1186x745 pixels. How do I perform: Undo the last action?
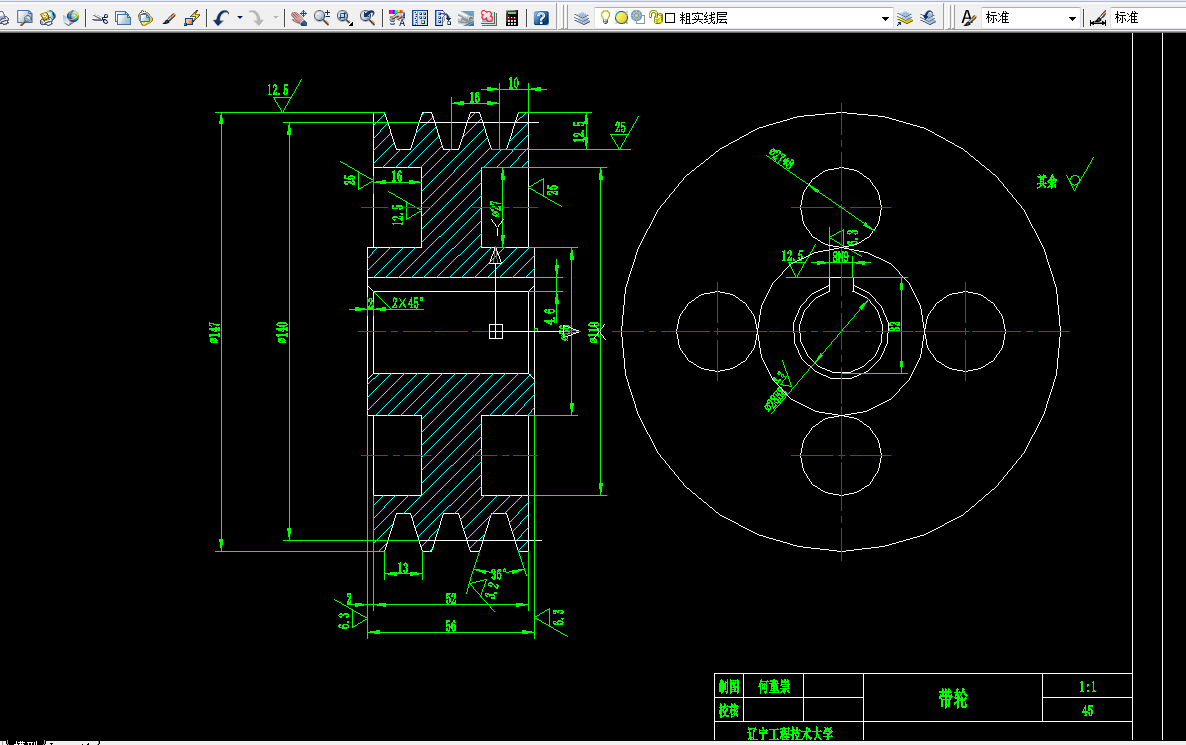coord(221,17)
